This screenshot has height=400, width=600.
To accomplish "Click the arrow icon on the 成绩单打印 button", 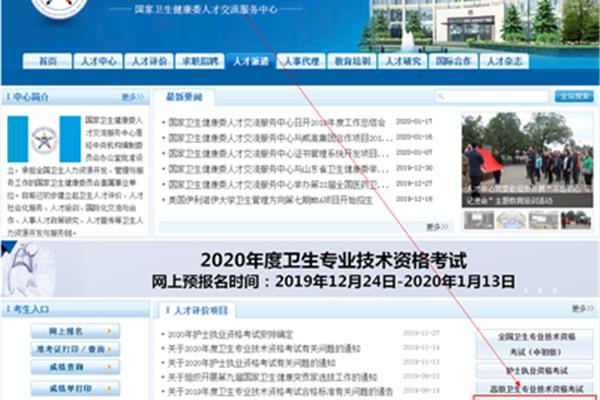I will pyautogui.click(x=110, y=389).
